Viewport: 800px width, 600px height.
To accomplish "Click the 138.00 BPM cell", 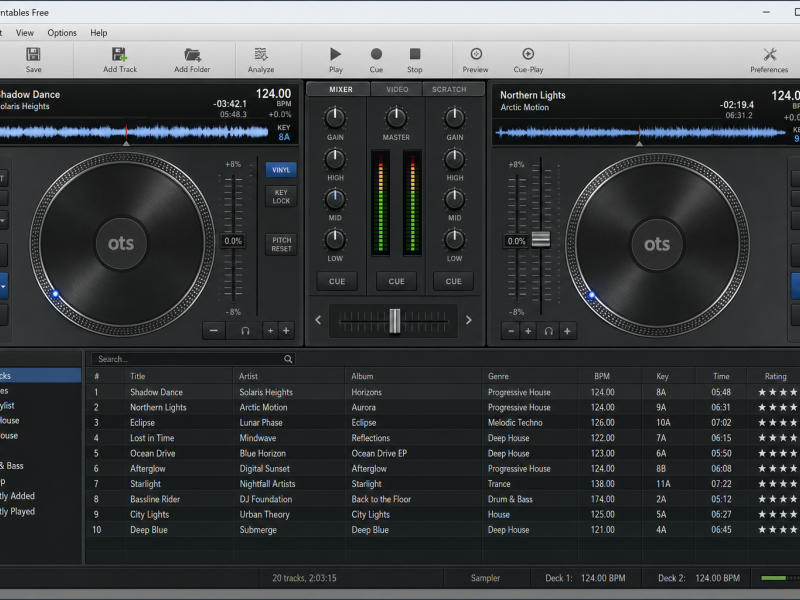I will point(603,484).
